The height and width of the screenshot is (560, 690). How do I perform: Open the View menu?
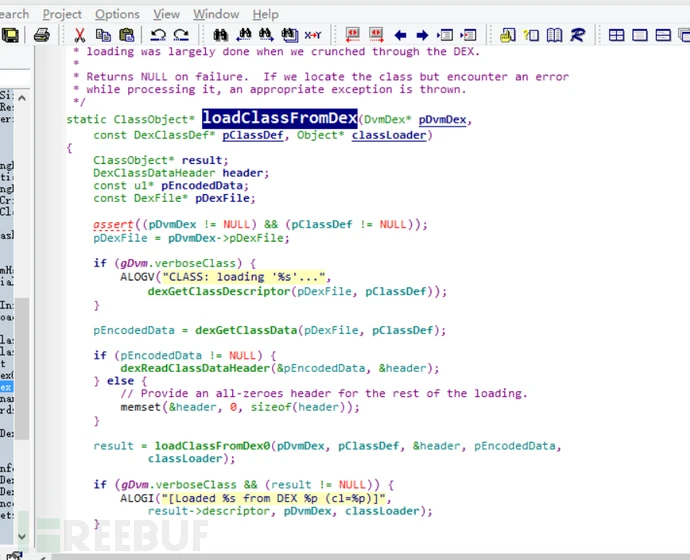(166, 15)
